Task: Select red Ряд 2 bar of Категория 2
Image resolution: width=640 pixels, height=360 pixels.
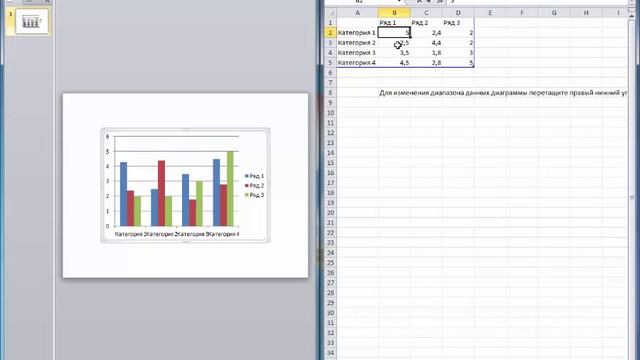Action: click(161, 193)
